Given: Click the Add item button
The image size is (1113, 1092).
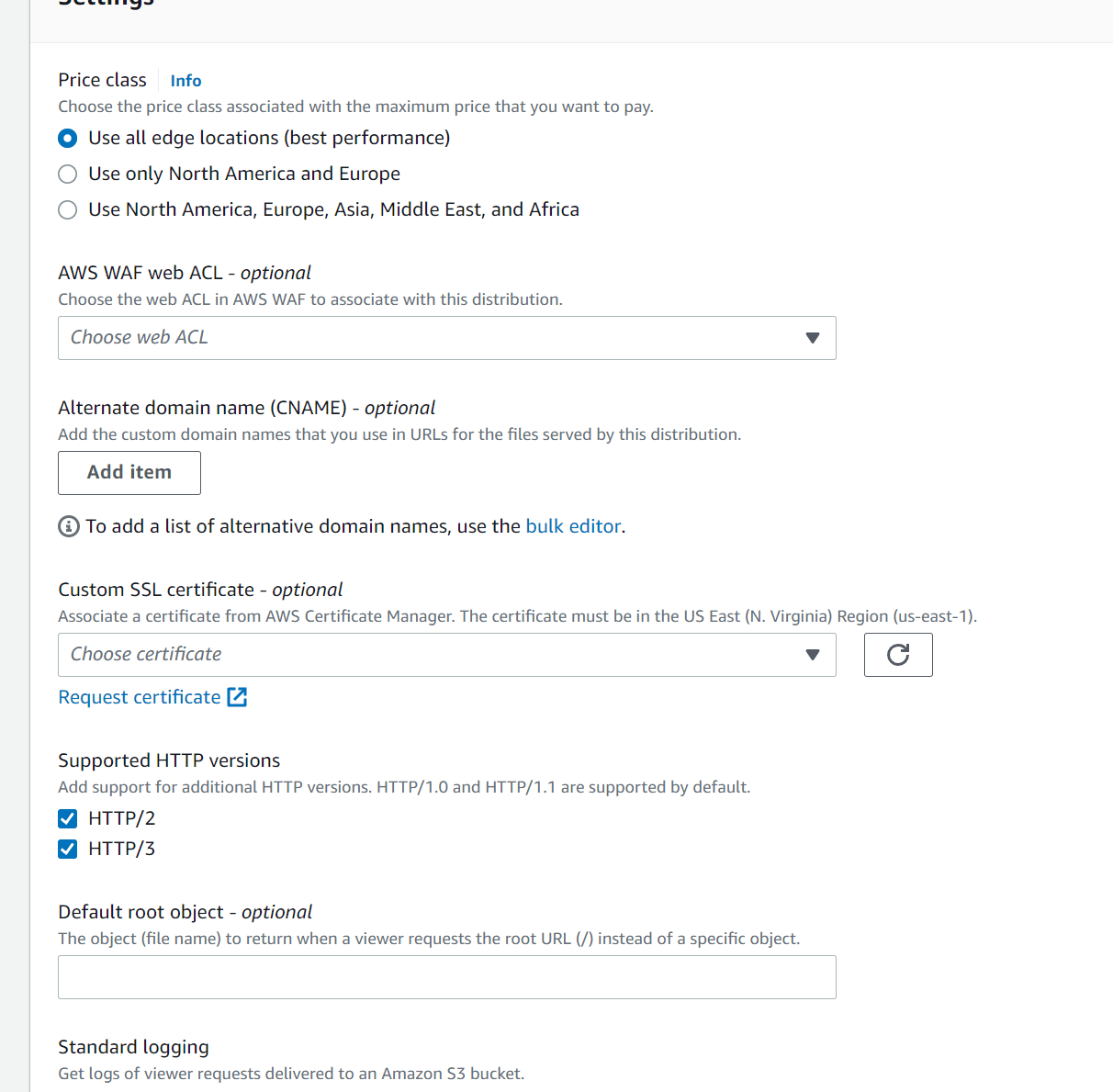Looking at the screenshot, I should coord(129,472).
